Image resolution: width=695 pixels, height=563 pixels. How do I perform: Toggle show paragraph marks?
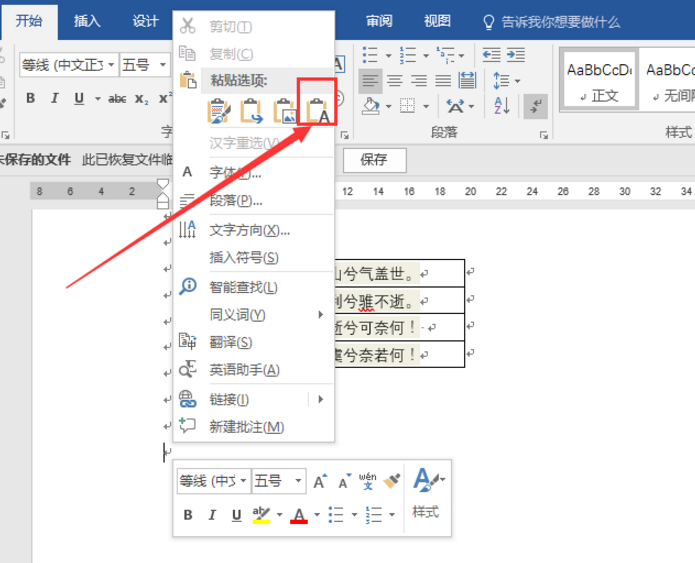535,106
